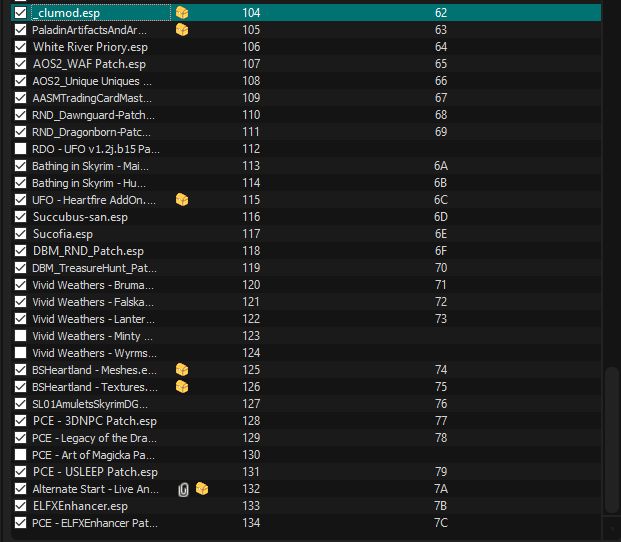Enable the Vivid Weathers - Minty plugin checkbox
This screenshot has width=621, height=542.
[x=21, y=336]
